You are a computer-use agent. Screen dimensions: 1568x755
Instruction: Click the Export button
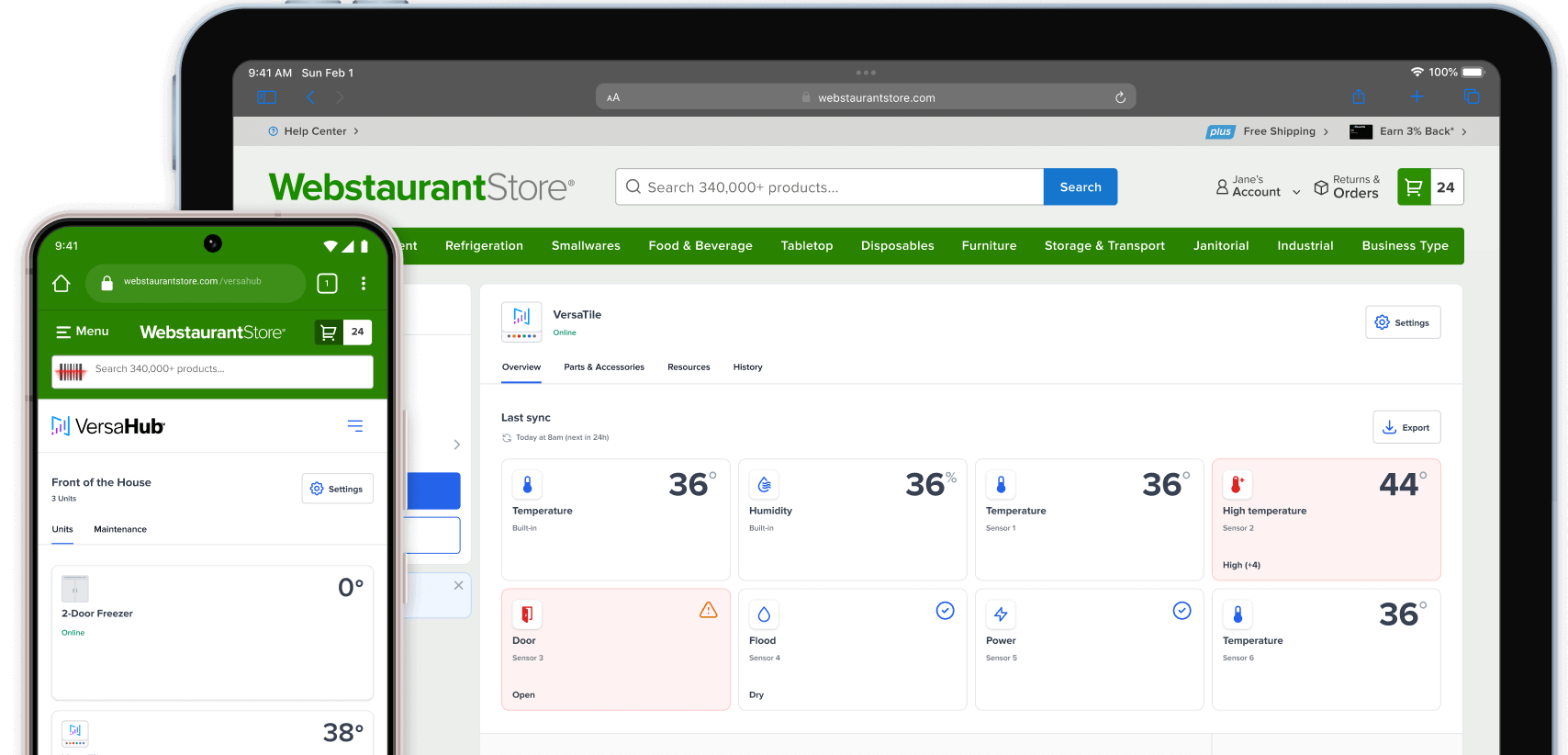click(x=1406, y=428)
